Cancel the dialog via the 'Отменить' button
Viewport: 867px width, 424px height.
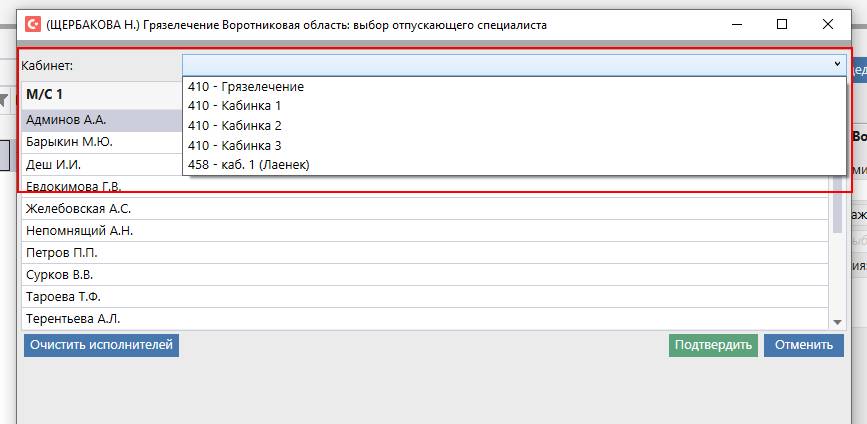point(803,346)
